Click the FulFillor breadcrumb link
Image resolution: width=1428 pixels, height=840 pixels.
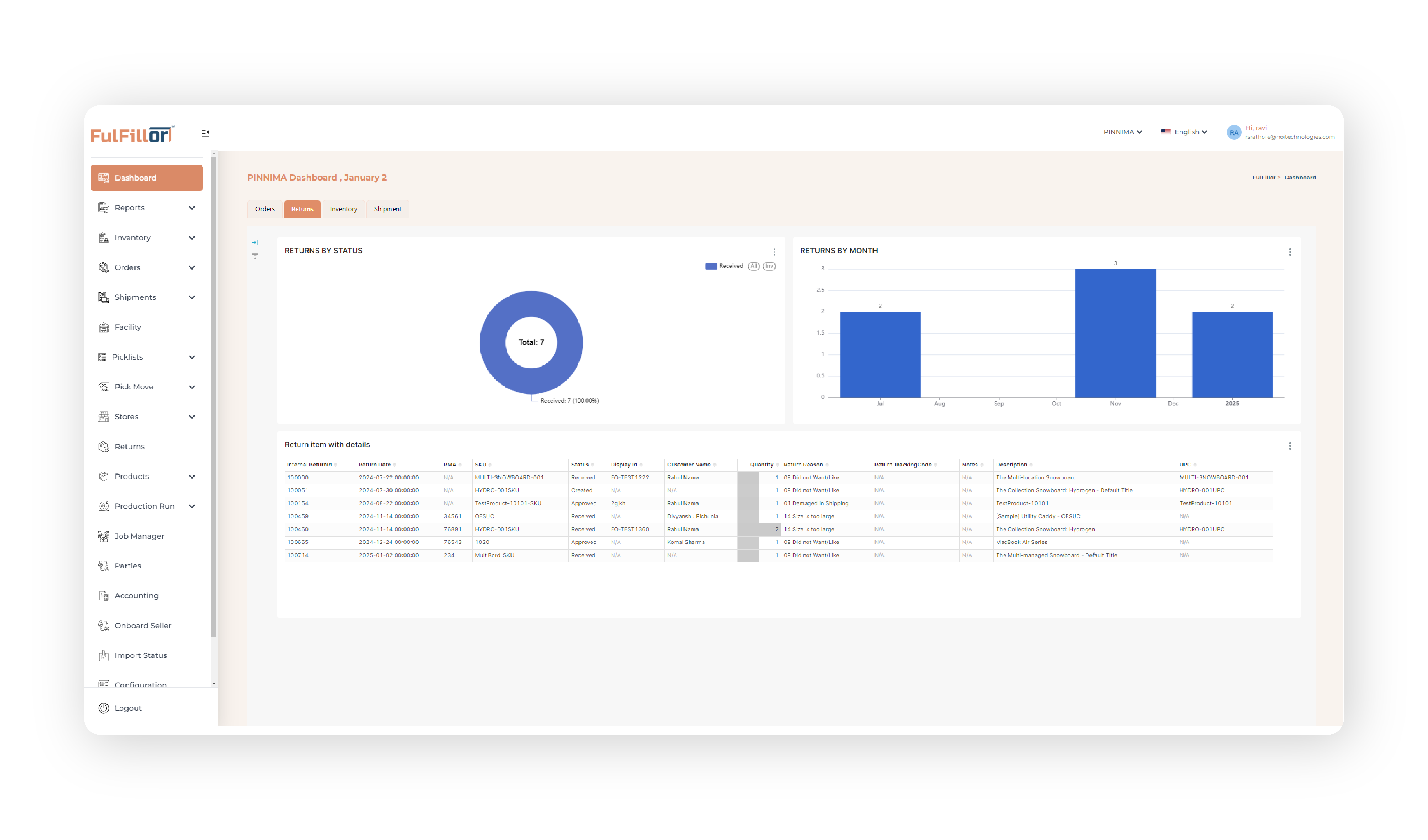click(1264, 178)
